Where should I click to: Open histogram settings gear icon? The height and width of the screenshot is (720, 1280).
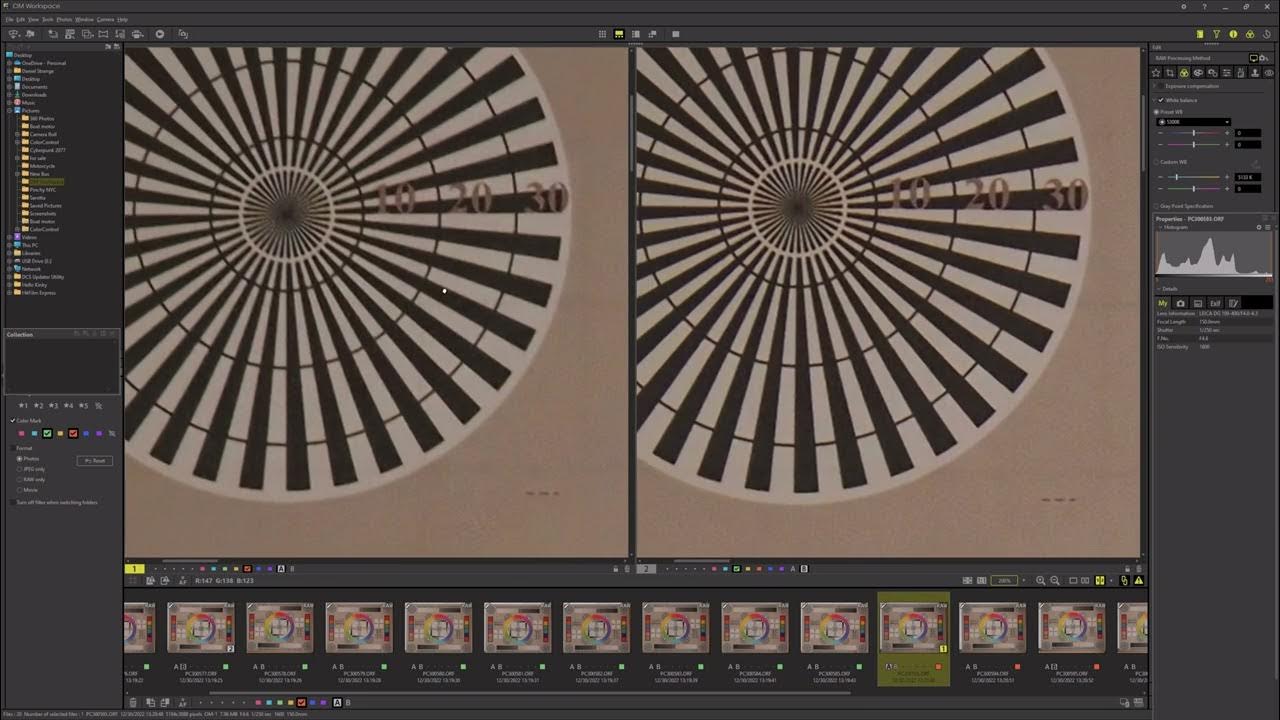click(1259, 228)
